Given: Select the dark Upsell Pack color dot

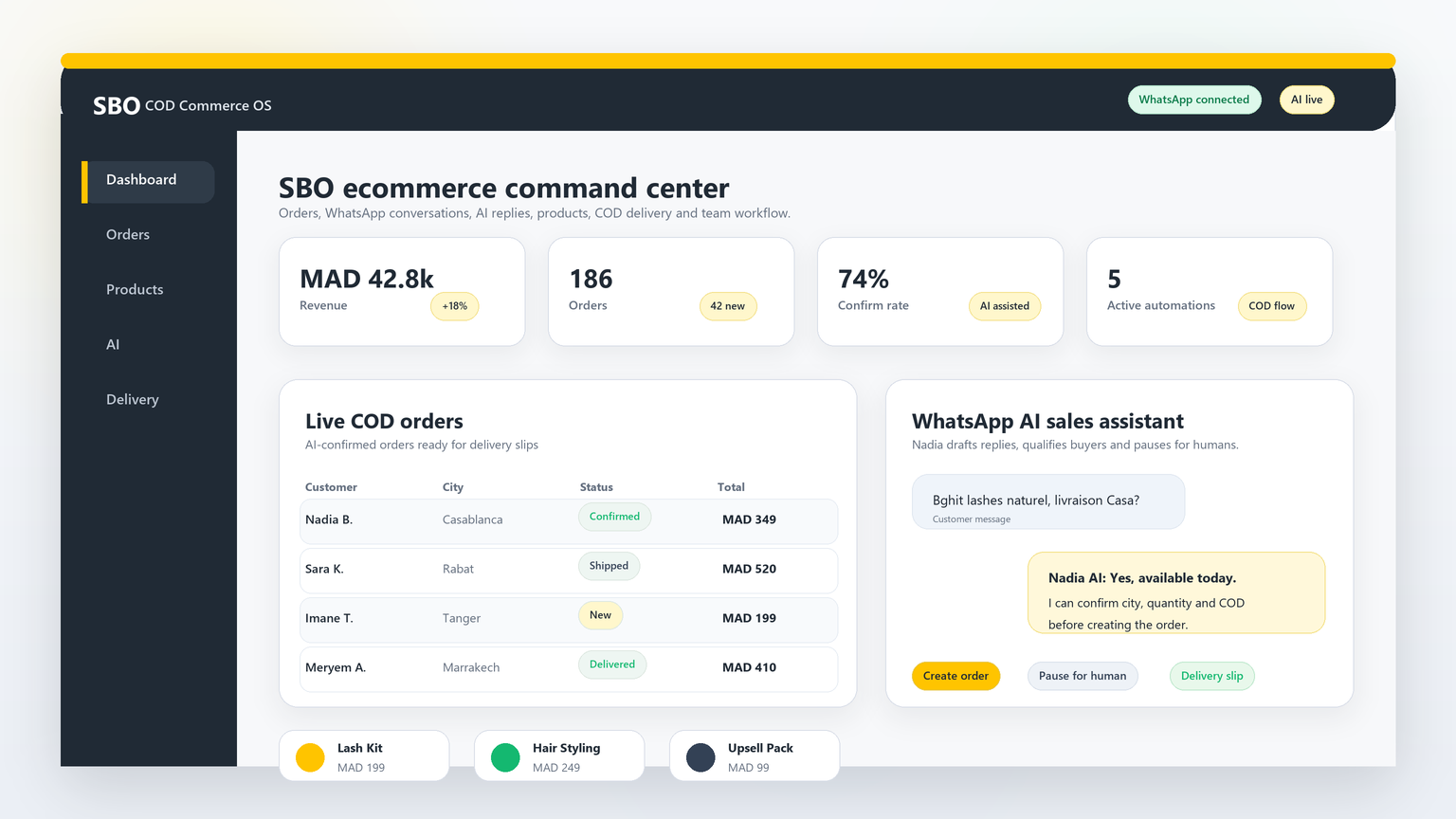Looking at the screenshot, I should click(701, 757).
